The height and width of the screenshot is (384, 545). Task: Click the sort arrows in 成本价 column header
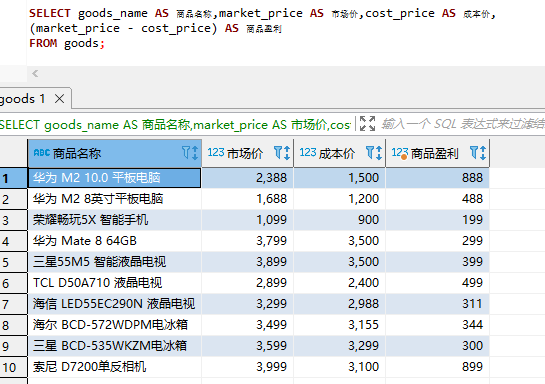379,153
